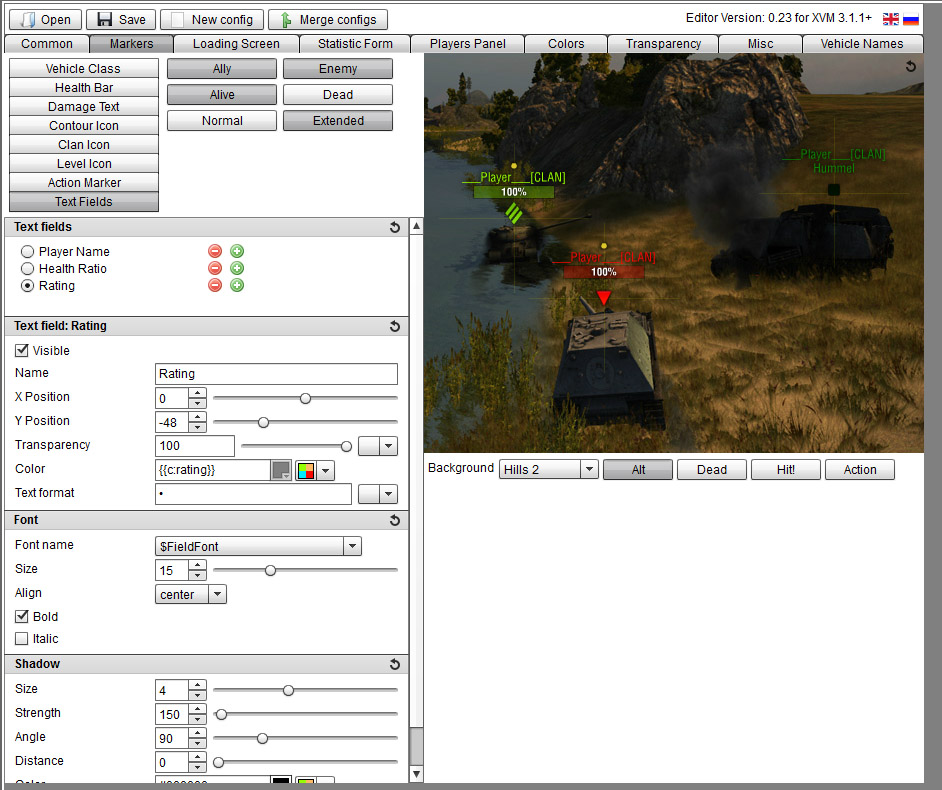Toggle the Visible checkbox
The image size is (942, 790).
22,350
